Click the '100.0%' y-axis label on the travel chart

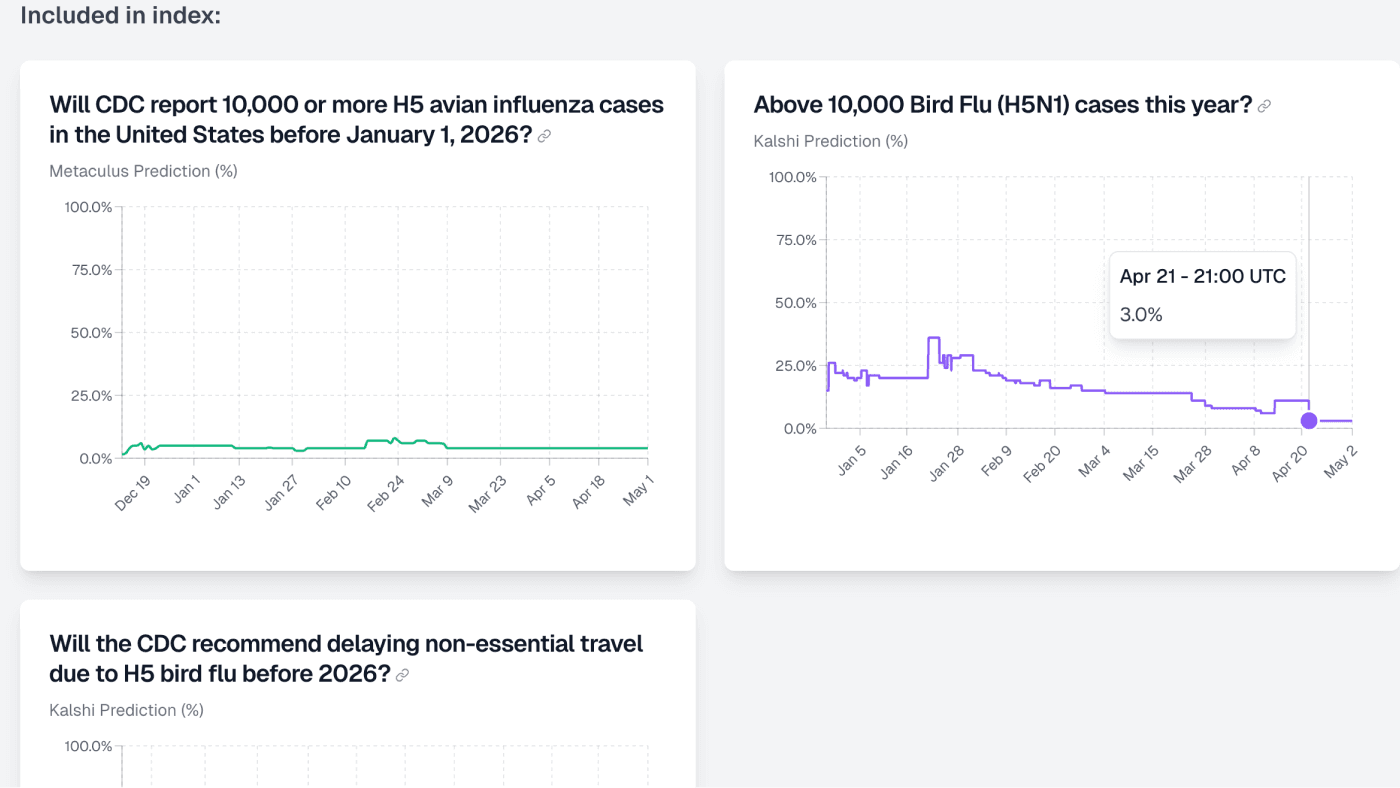(91, 745)
